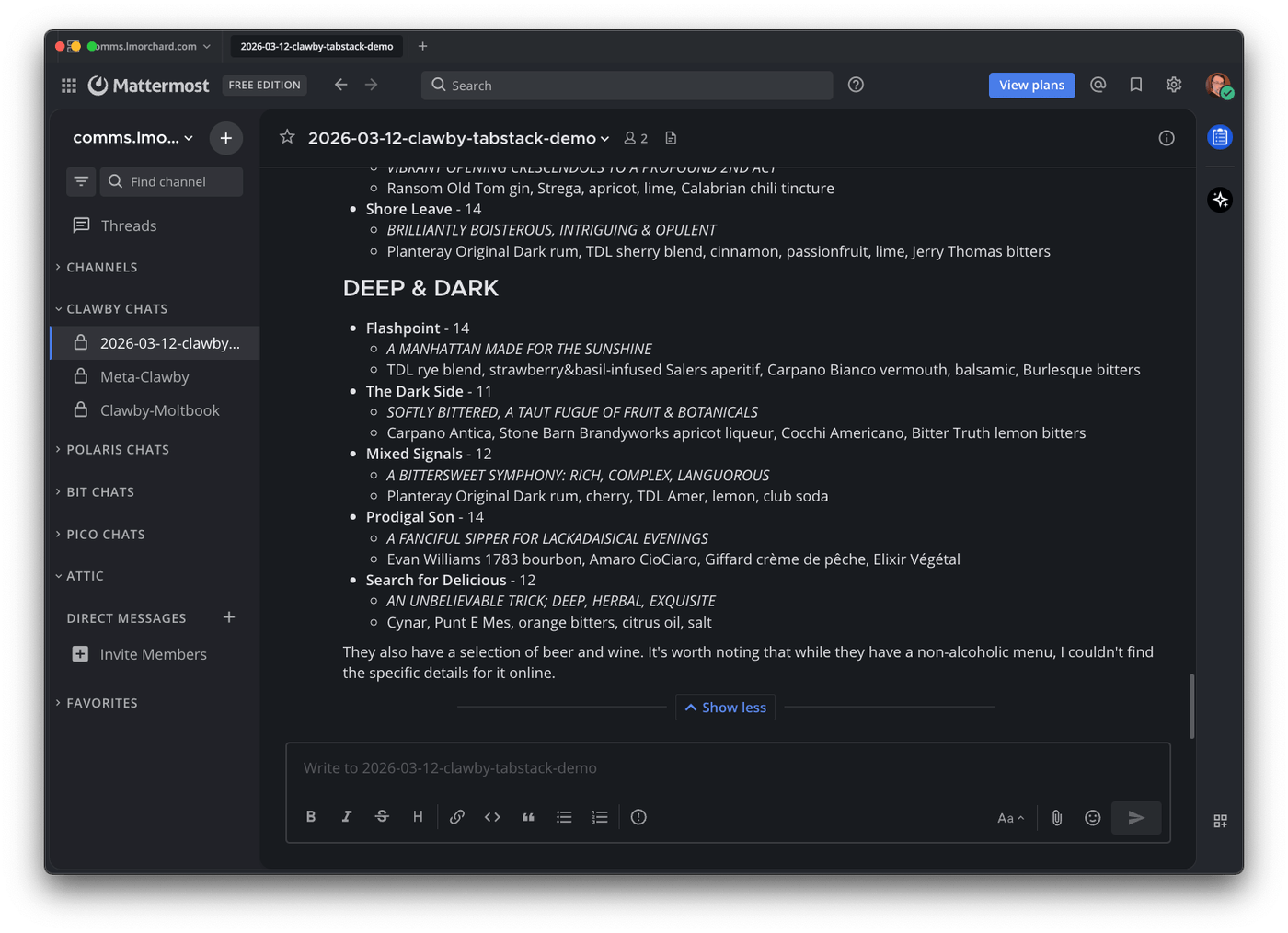
Task: Open the channel name dropdown menu
Action: tap(458, 138)
